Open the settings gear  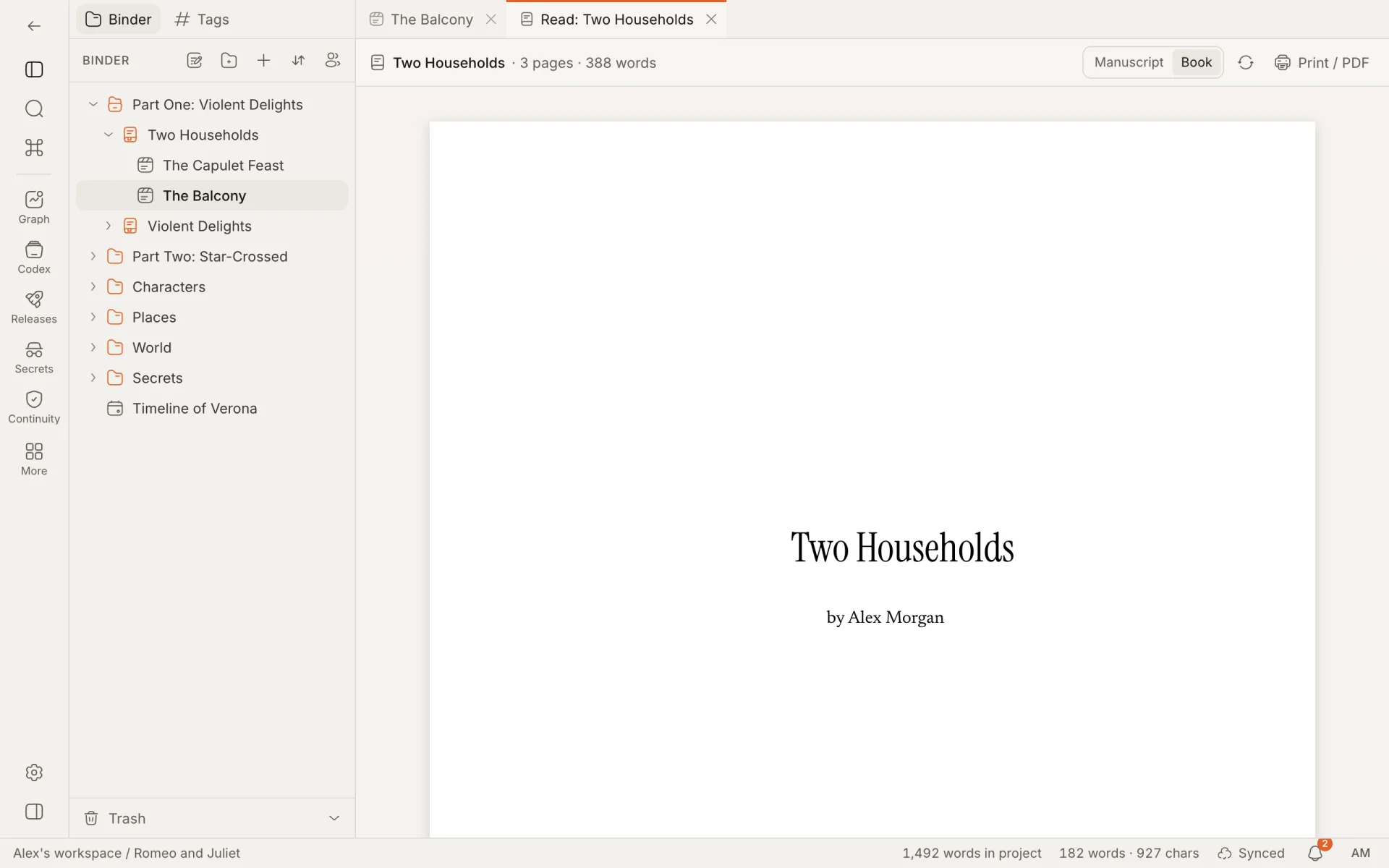pyautogui.click(x=34, y=773)
